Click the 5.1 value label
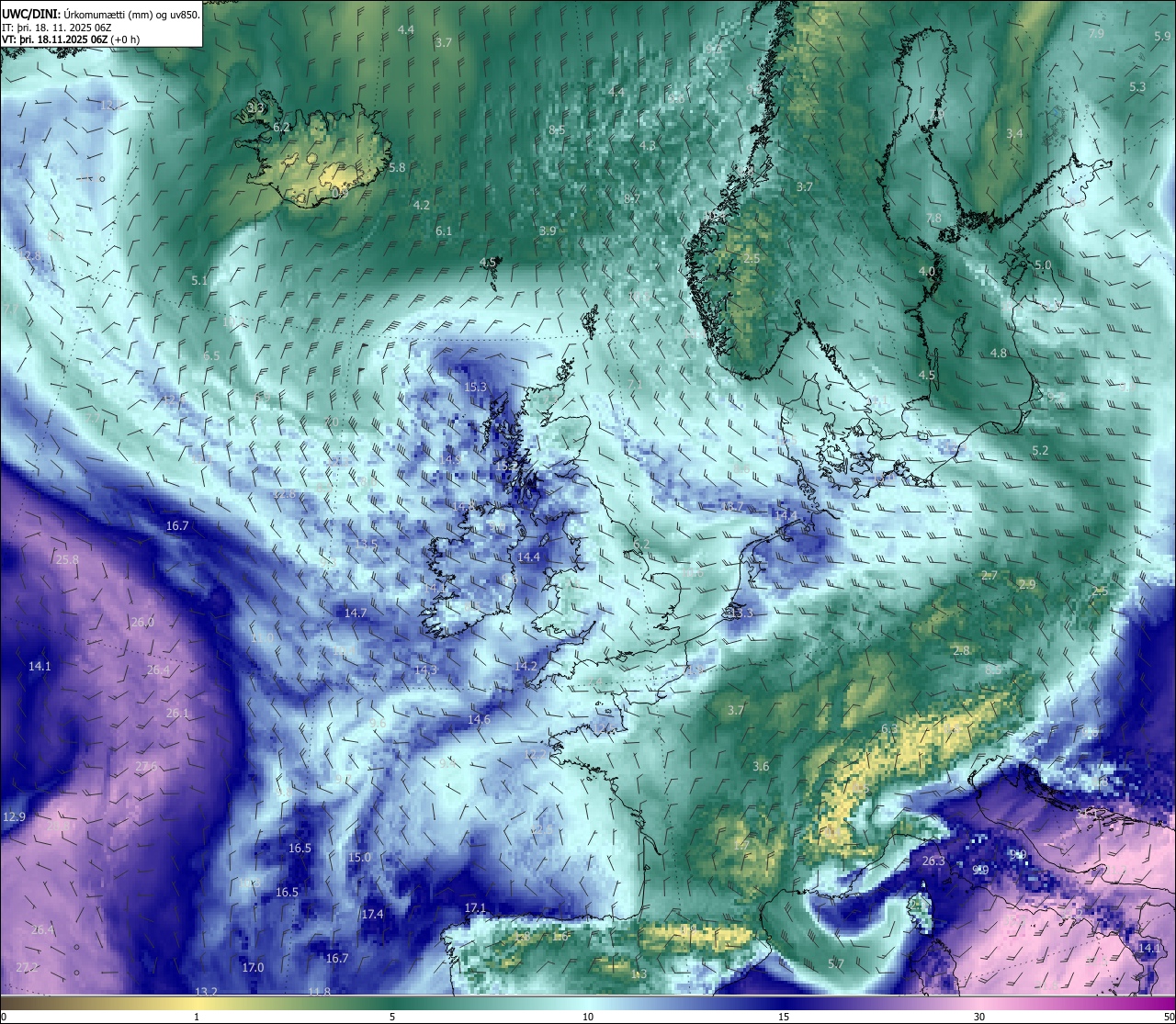1176x1024 pixels. pyautogui.click(x=199, y=280)
